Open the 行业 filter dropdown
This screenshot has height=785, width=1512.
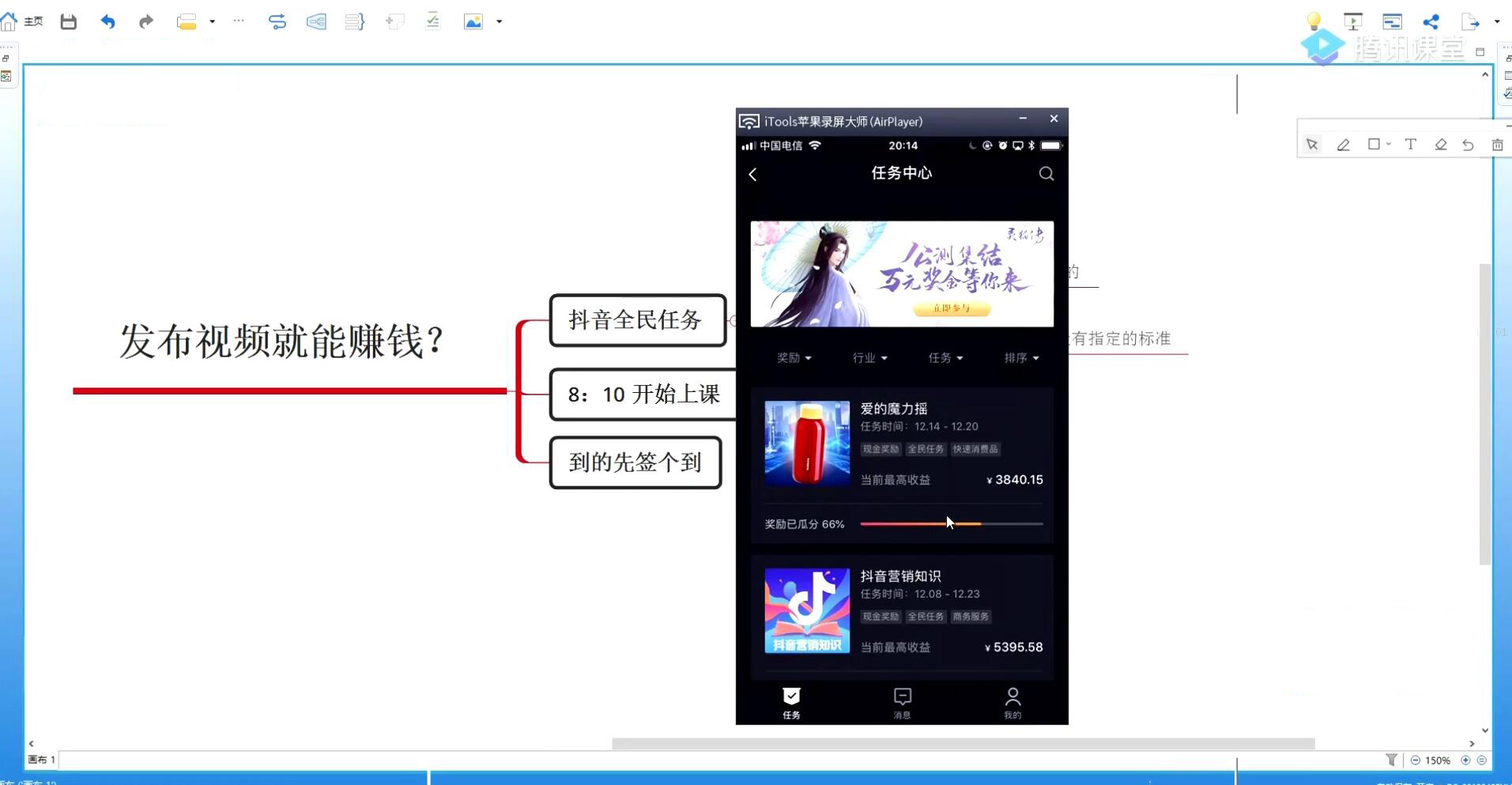(x=869, y=358)
